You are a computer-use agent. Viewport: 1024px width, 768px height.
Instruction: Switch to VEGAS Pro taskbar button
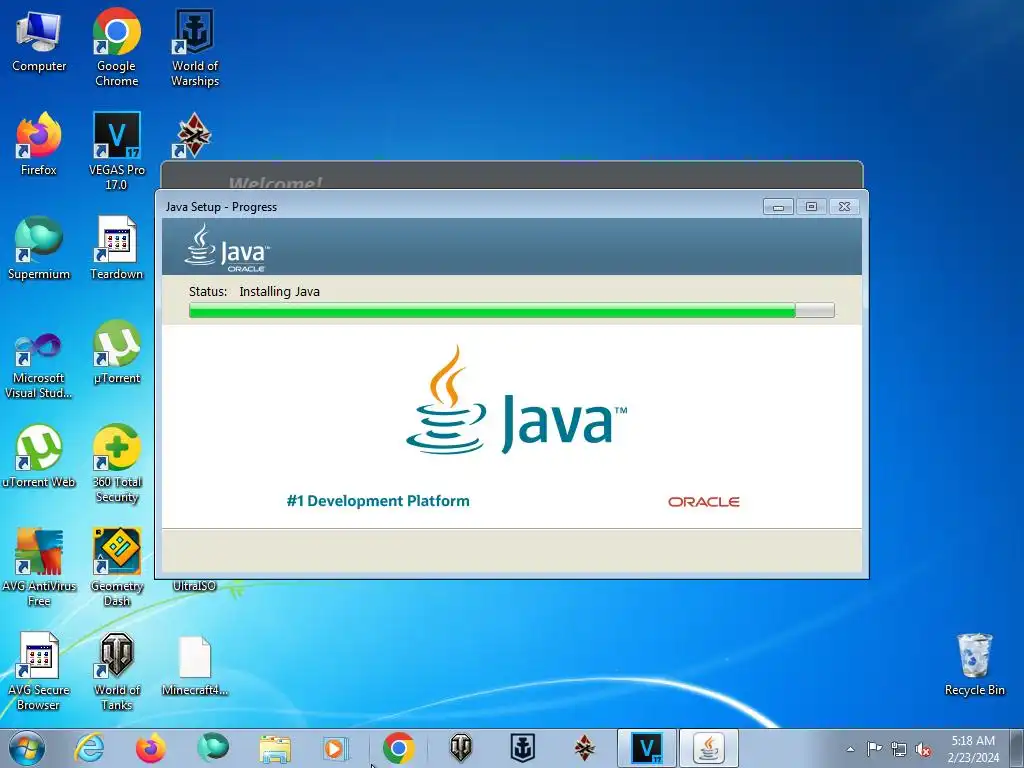pyautogui.click(x=647, y=748)
